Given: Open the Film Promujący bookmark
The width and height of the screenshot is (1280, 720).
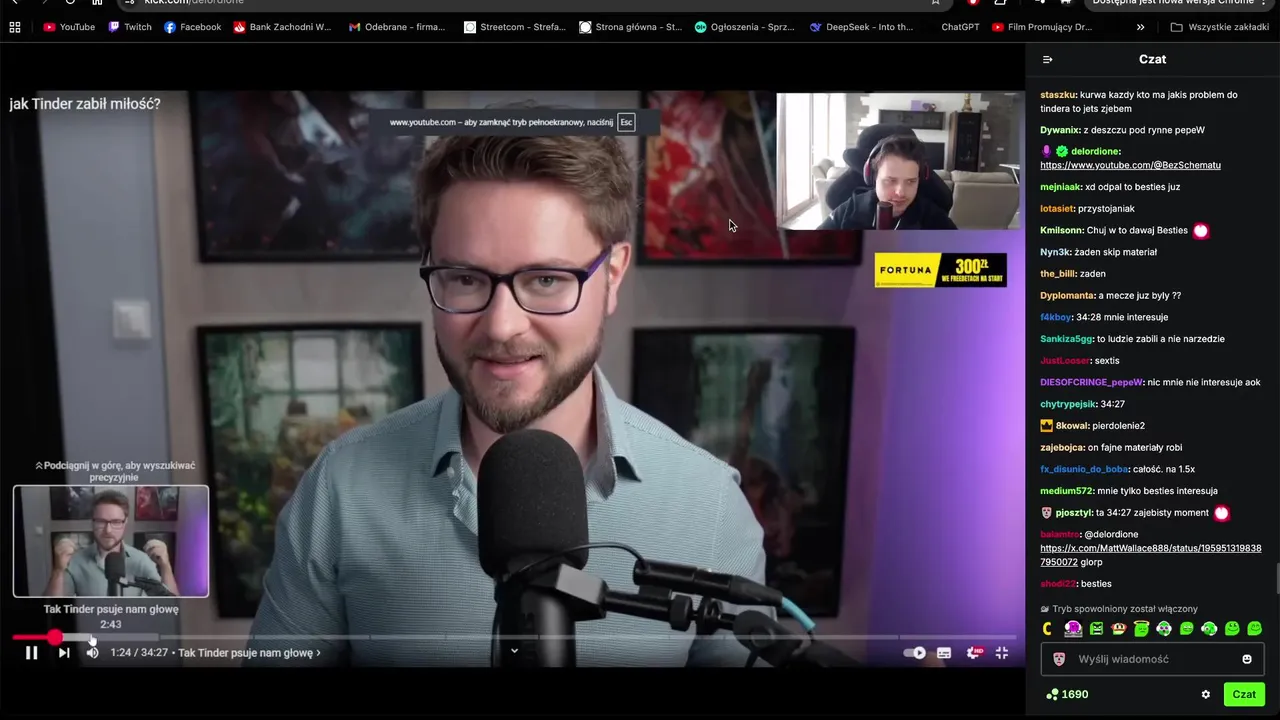Looking at the screenshot, I should coord(1042,27).
